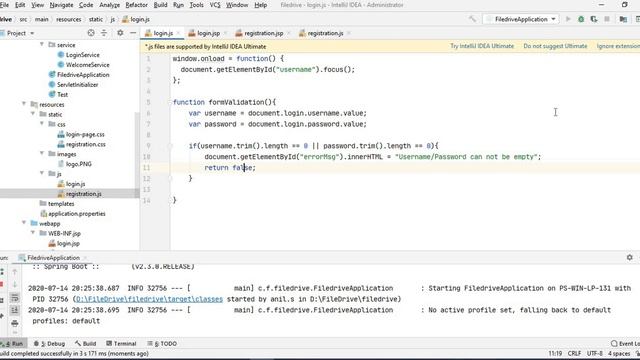Start debugging with the green bug icon

point(581,19)
